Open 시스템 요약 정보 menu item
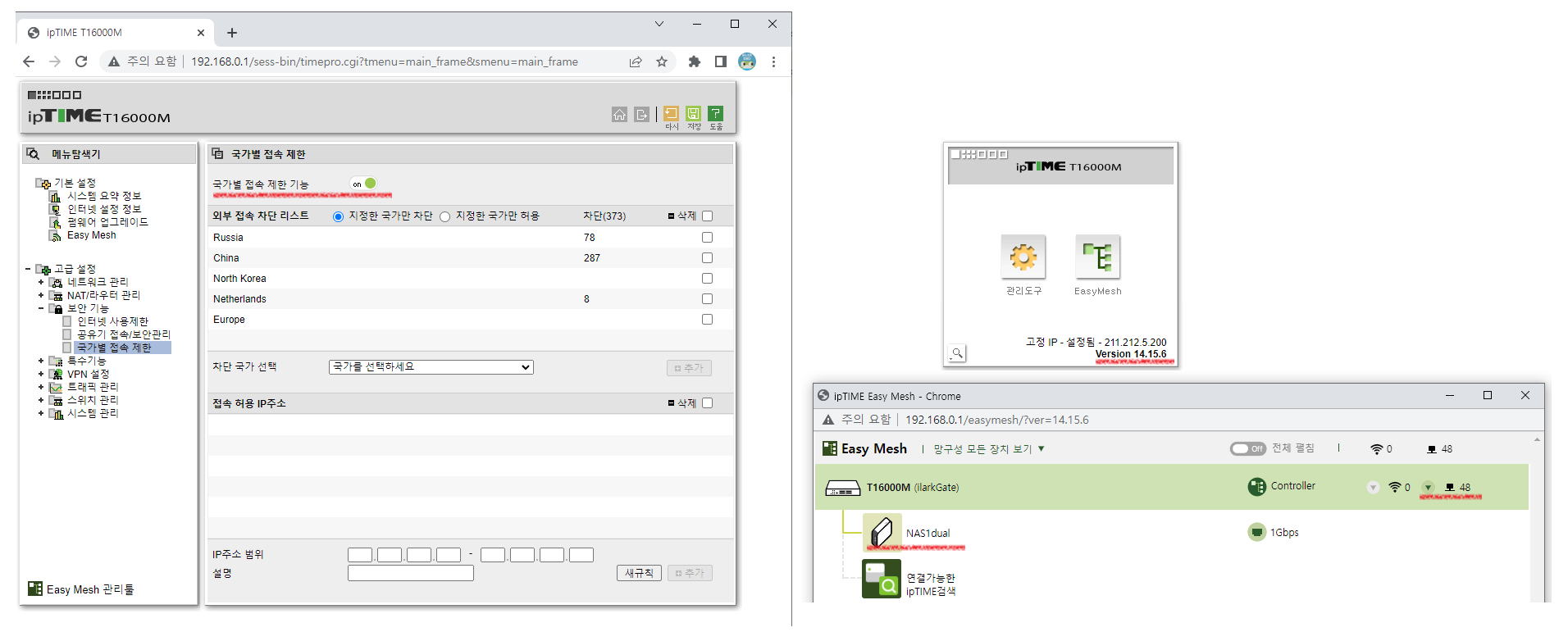The width and height of the screenshot is (1568, 641). click(x=104, y=196)
